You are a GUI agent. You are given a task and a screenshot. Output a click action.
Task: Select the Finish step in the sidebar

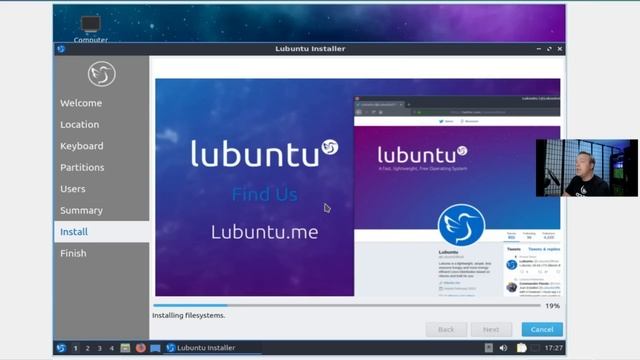pyautogui.click(x=101, y=253)
